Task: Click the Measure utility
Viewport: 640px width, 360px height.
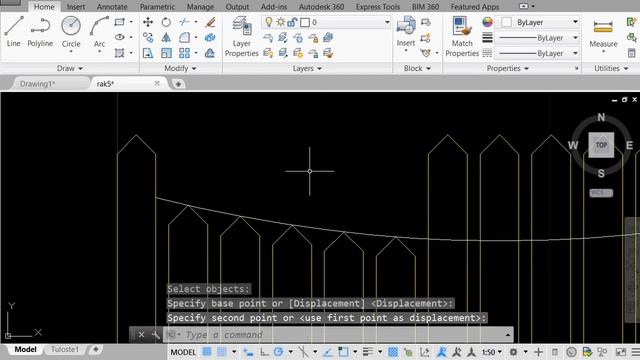Action: pyautogui.click(x=603, y=33)
